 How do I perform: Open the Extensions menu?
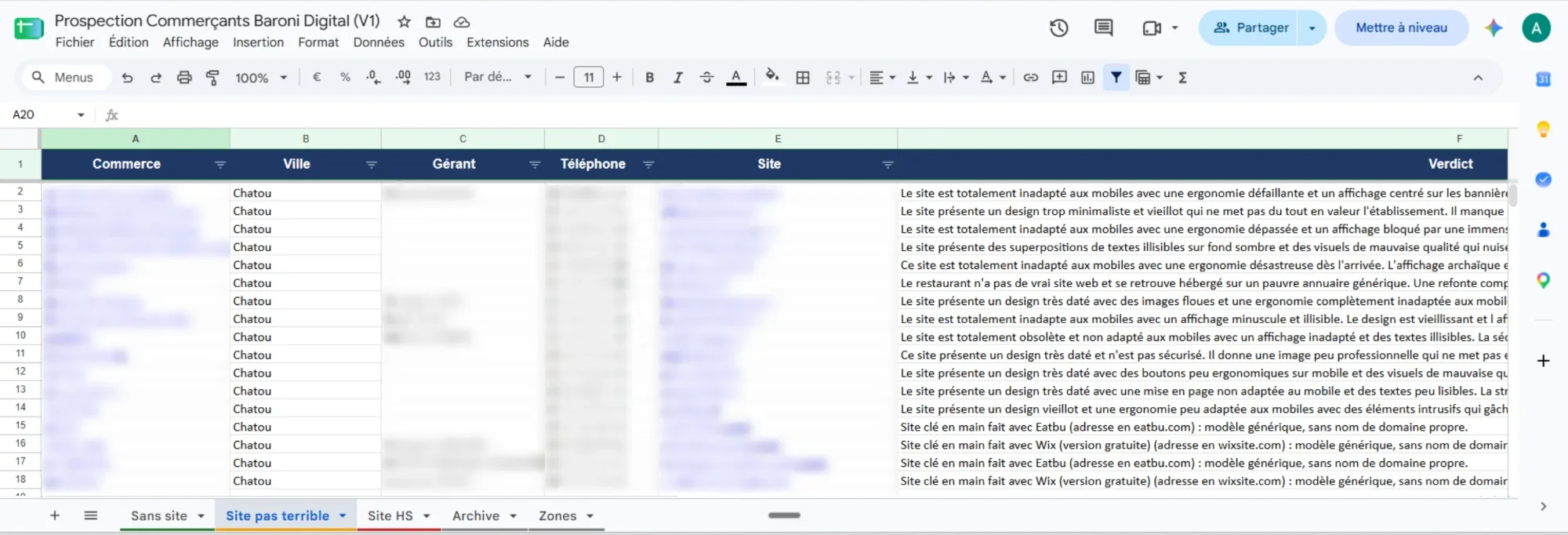point(498,42)
